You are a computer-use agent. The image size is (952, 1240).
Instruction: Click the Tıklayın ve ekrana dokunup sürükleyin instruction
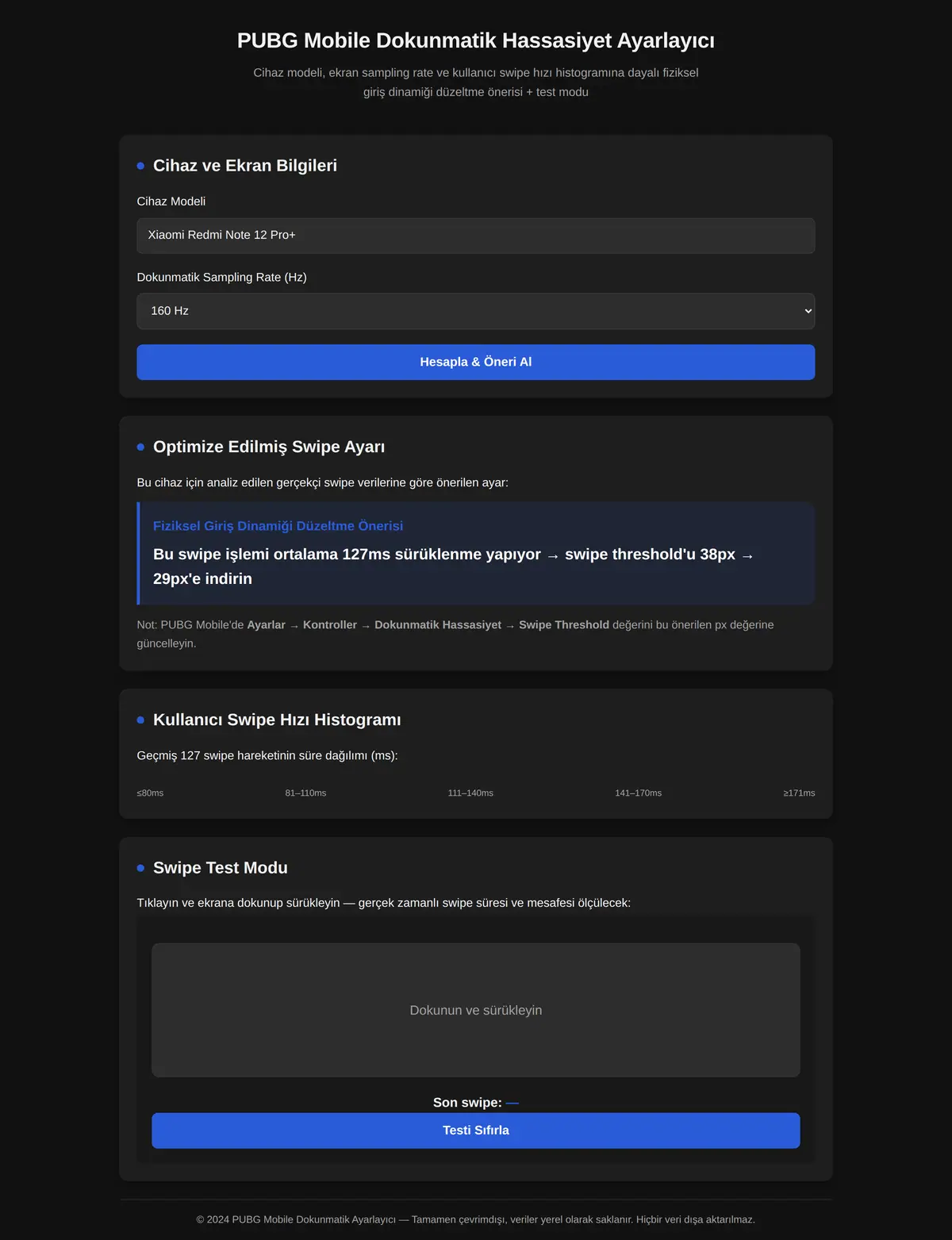tap(383, 903)
